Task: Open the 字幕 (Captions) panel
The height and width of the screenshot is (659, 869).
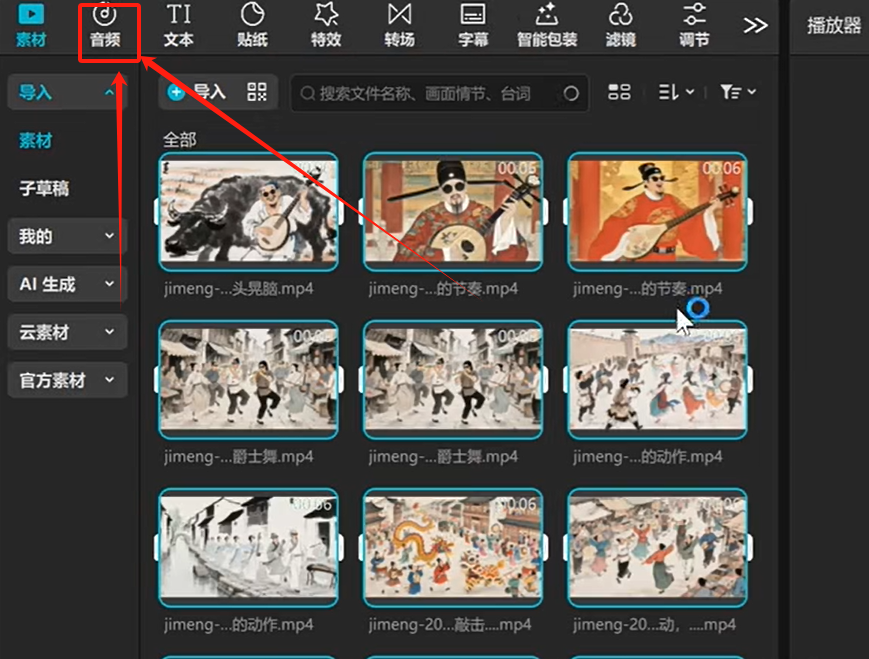Action: tap(473, 27)
